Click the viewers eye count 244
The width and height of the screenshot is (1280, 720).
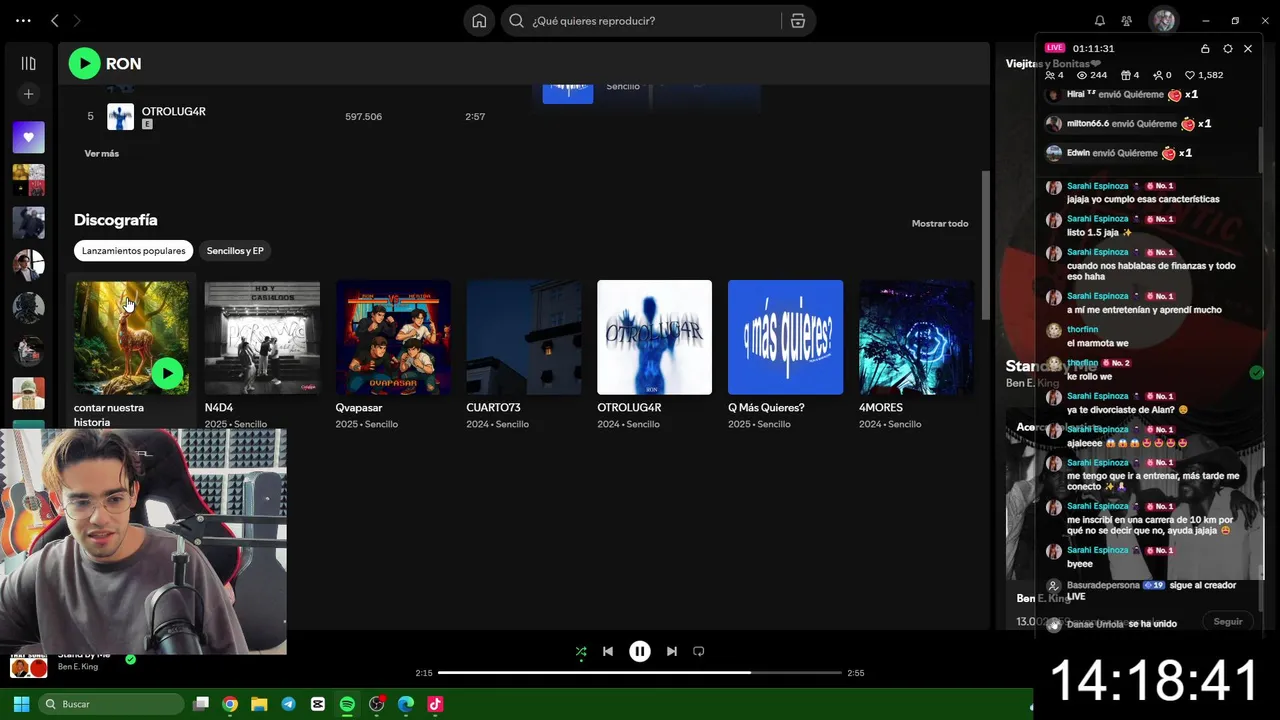pos(1091,75)
